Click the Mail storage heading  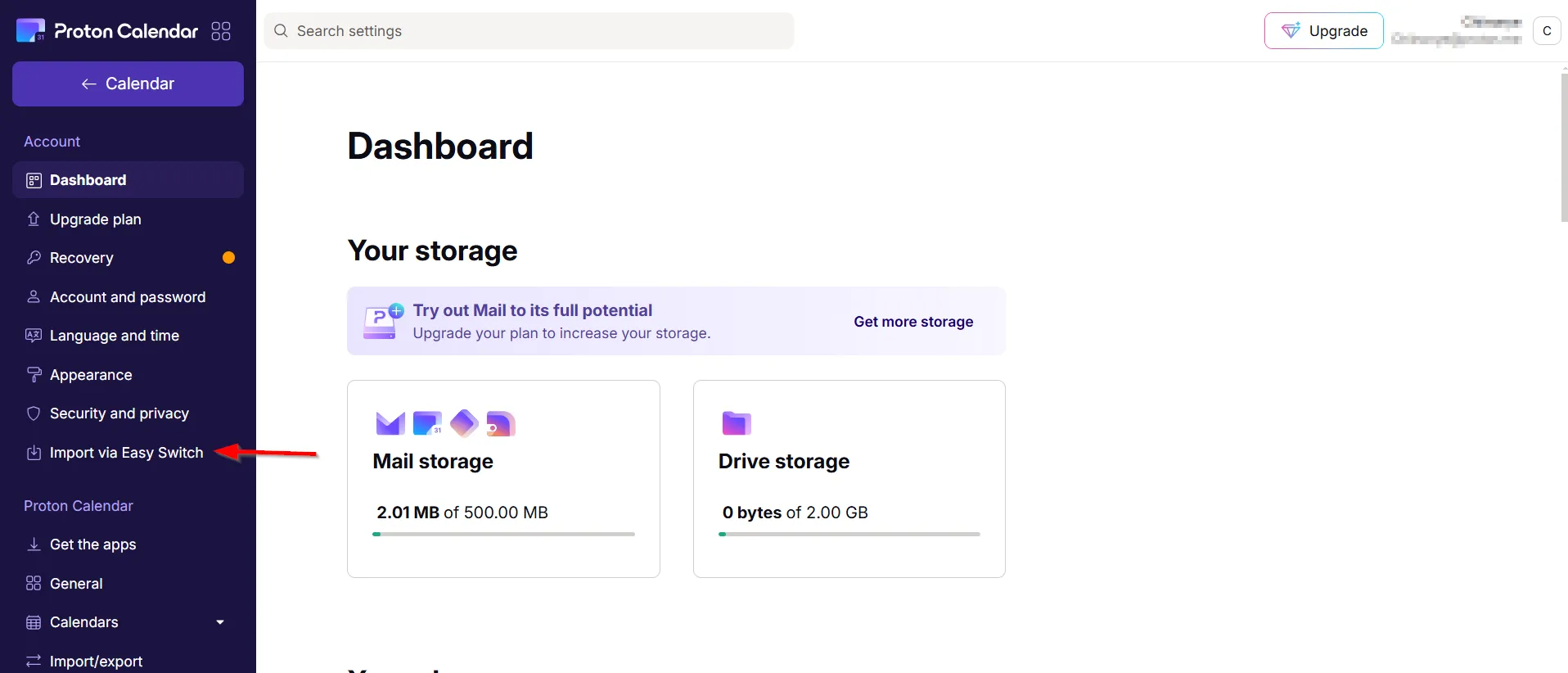coord(433,462)
